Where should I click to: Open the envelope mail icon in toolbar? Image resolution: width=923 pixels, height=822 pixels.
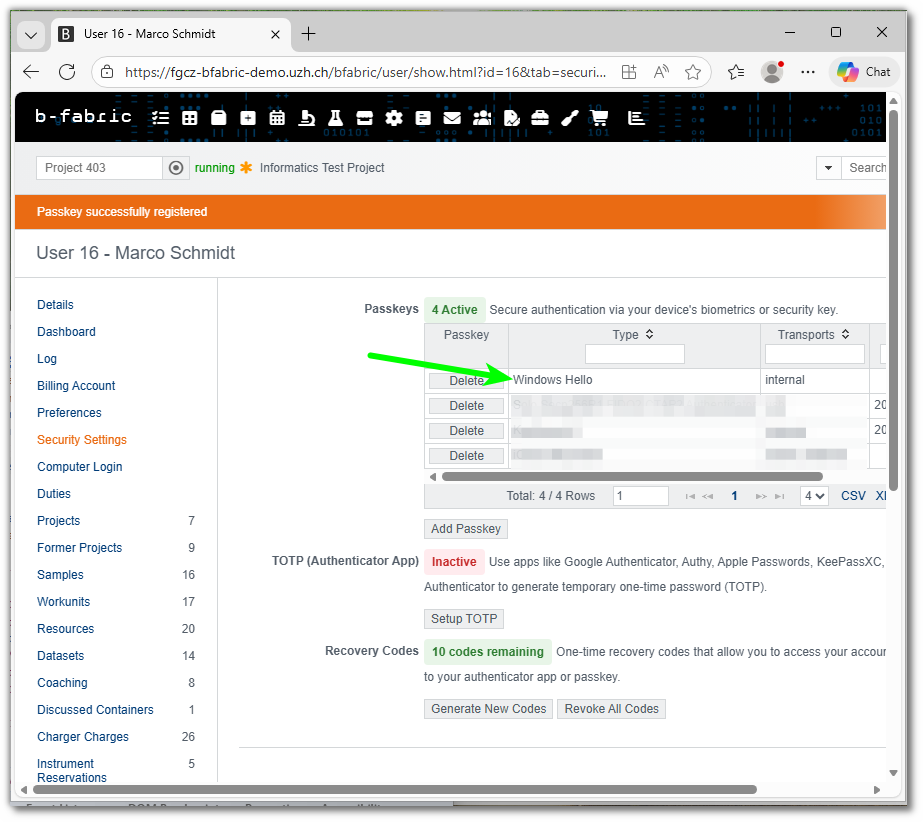click(x=451, y=118)
